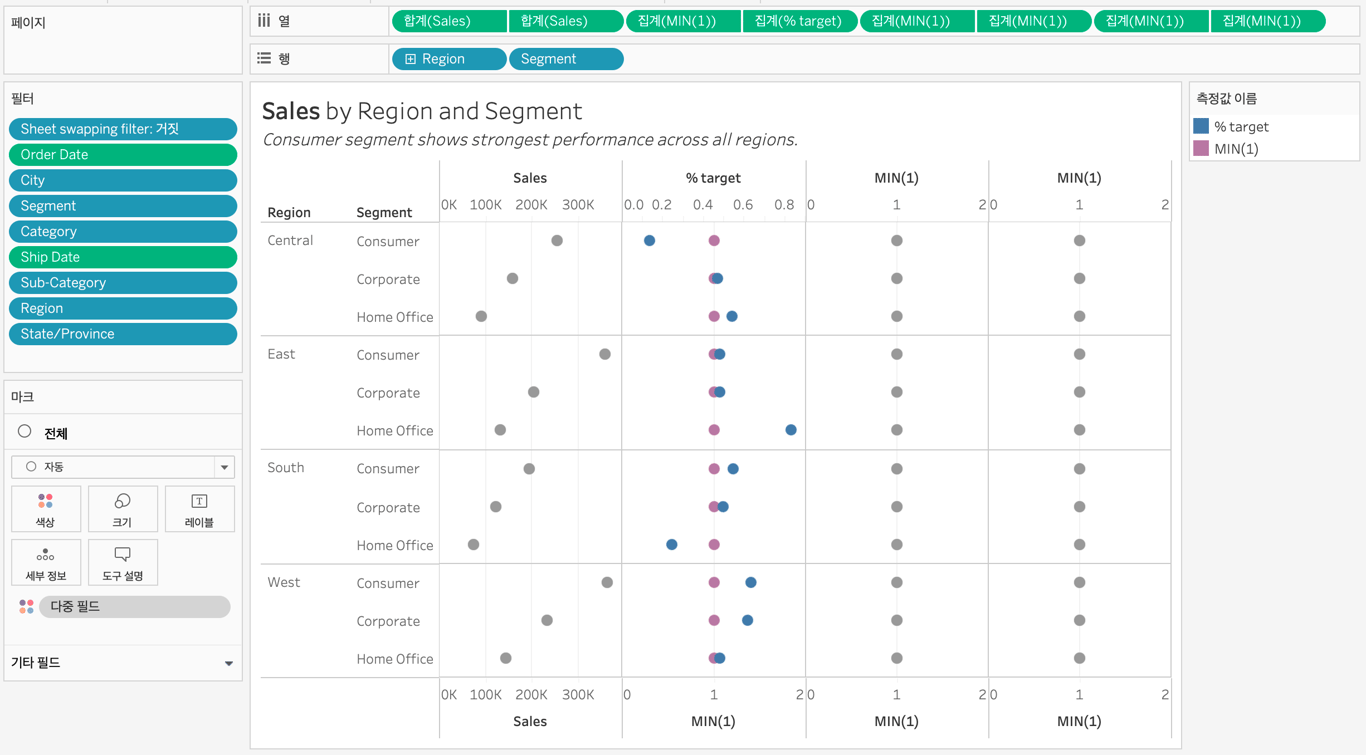The image size is (1366, 755).
Task: Click the 다중 필드 color pill
Action: point(134,607)
